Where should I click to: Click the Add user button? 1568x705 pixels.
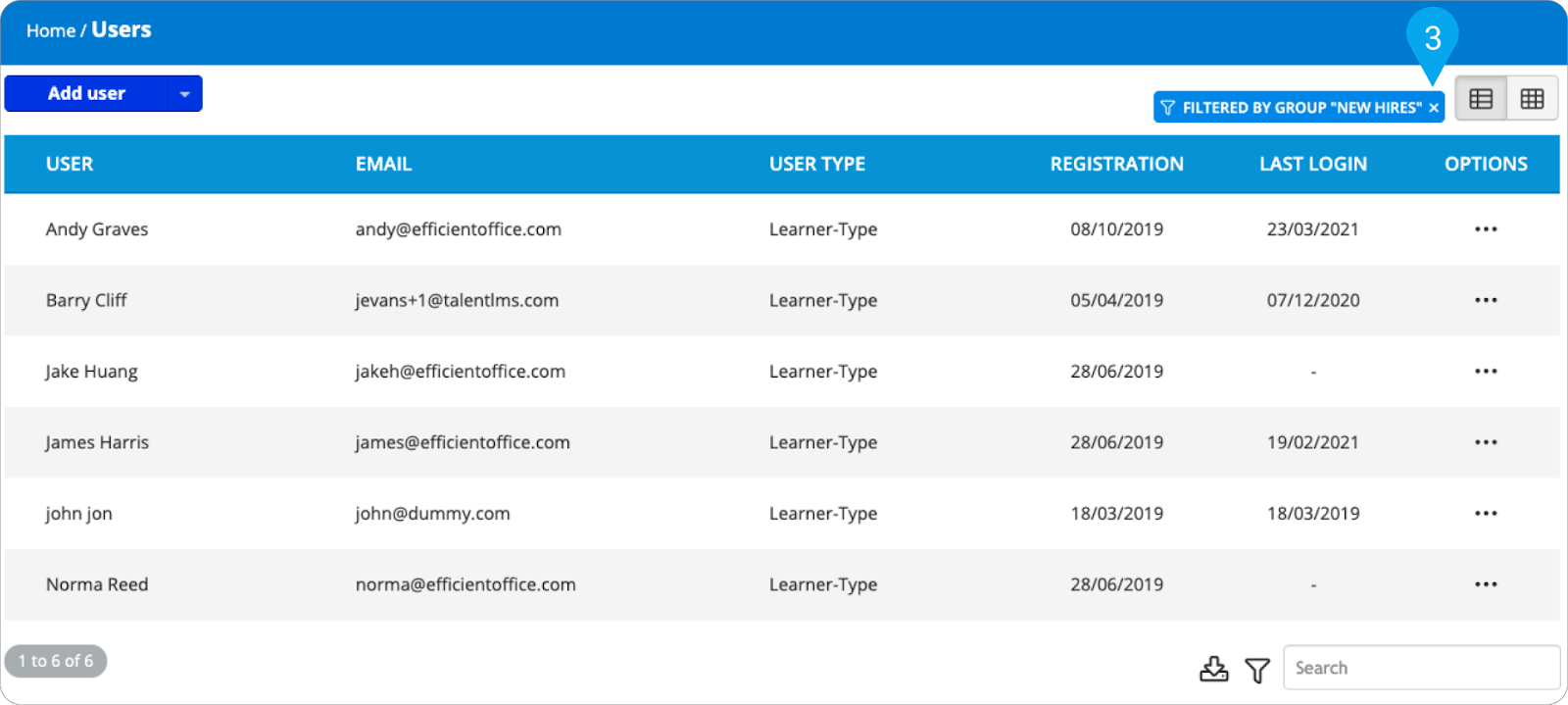pyautogui.click(x=86, y=94)
